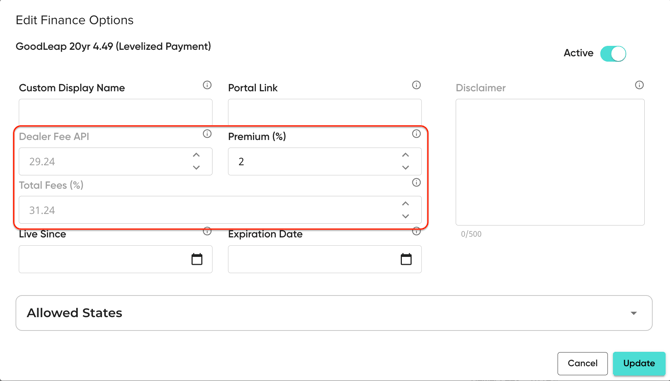Click the Cancel button
Viewport: 670px width, 381px height.
click(x=582, y=363)
